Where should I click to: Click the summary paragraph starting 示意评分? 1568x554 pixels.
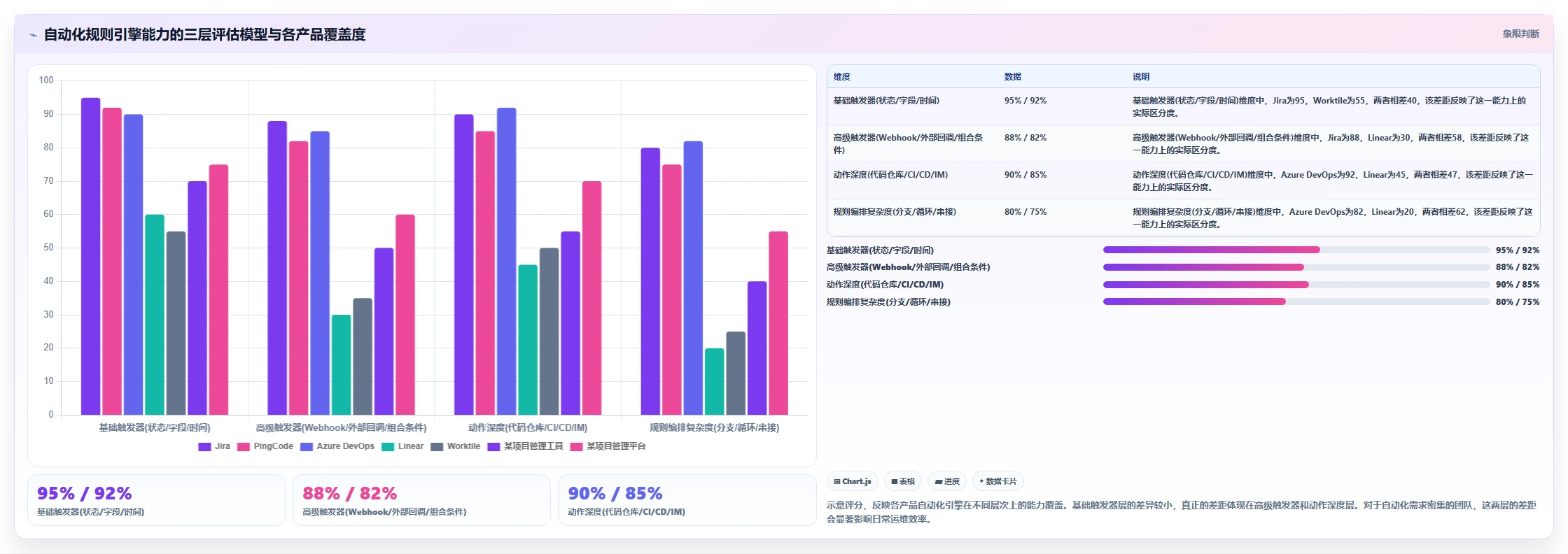(x=1182, y=512)
